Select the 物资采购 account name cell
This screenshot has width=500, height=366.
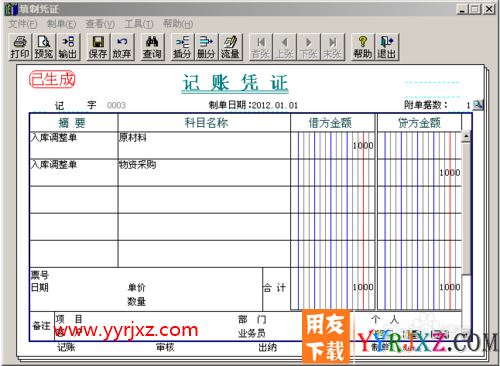point(204,173)
